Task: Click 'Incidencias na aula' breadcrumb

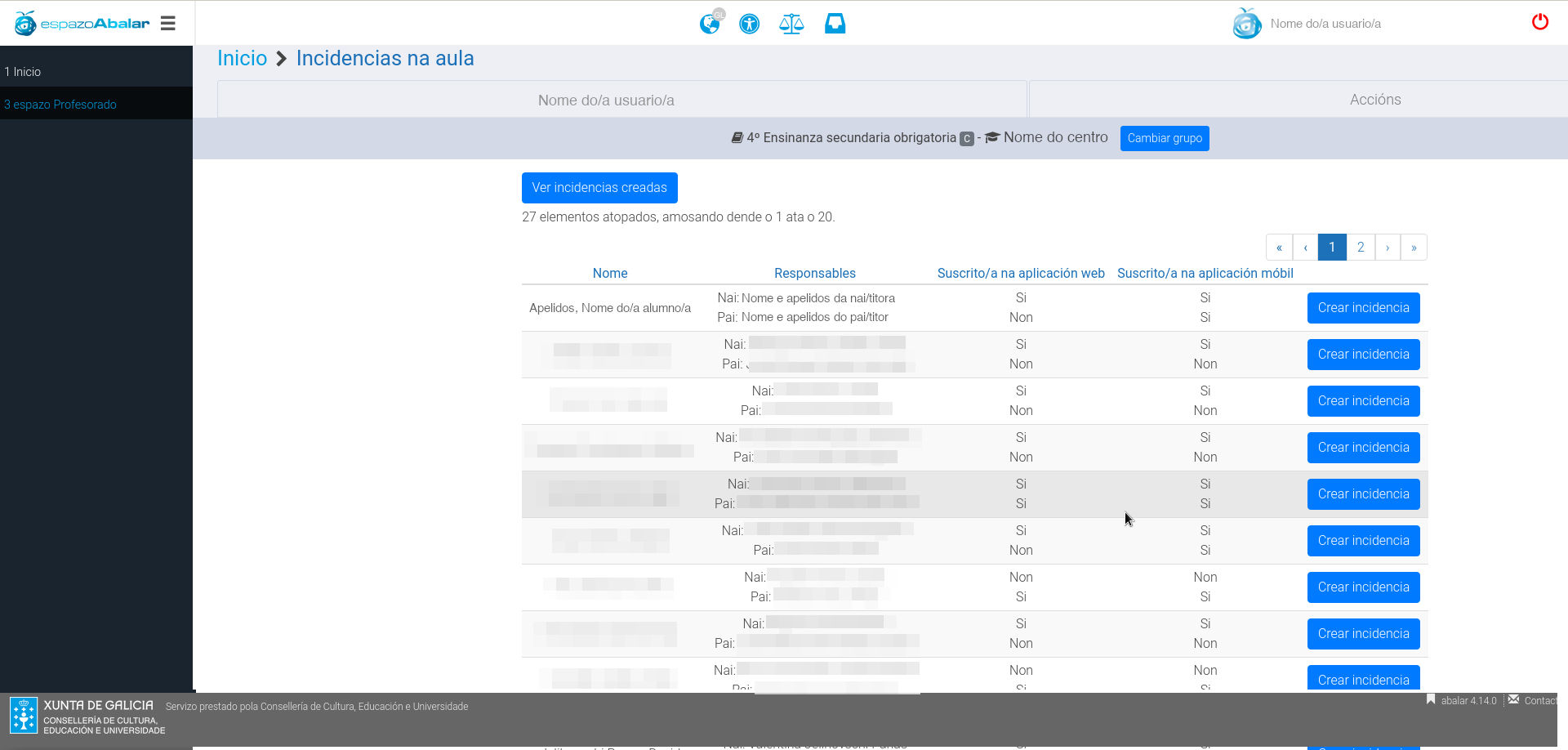Action: (x=385, y=58)
